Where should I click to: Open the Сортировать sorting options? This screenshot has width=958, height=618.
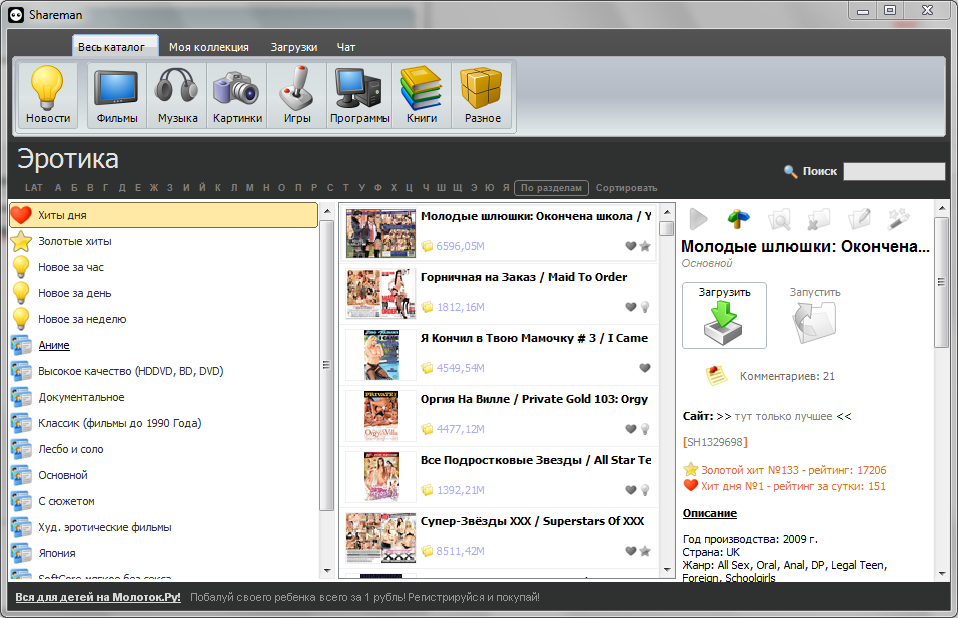coord(626,187)
